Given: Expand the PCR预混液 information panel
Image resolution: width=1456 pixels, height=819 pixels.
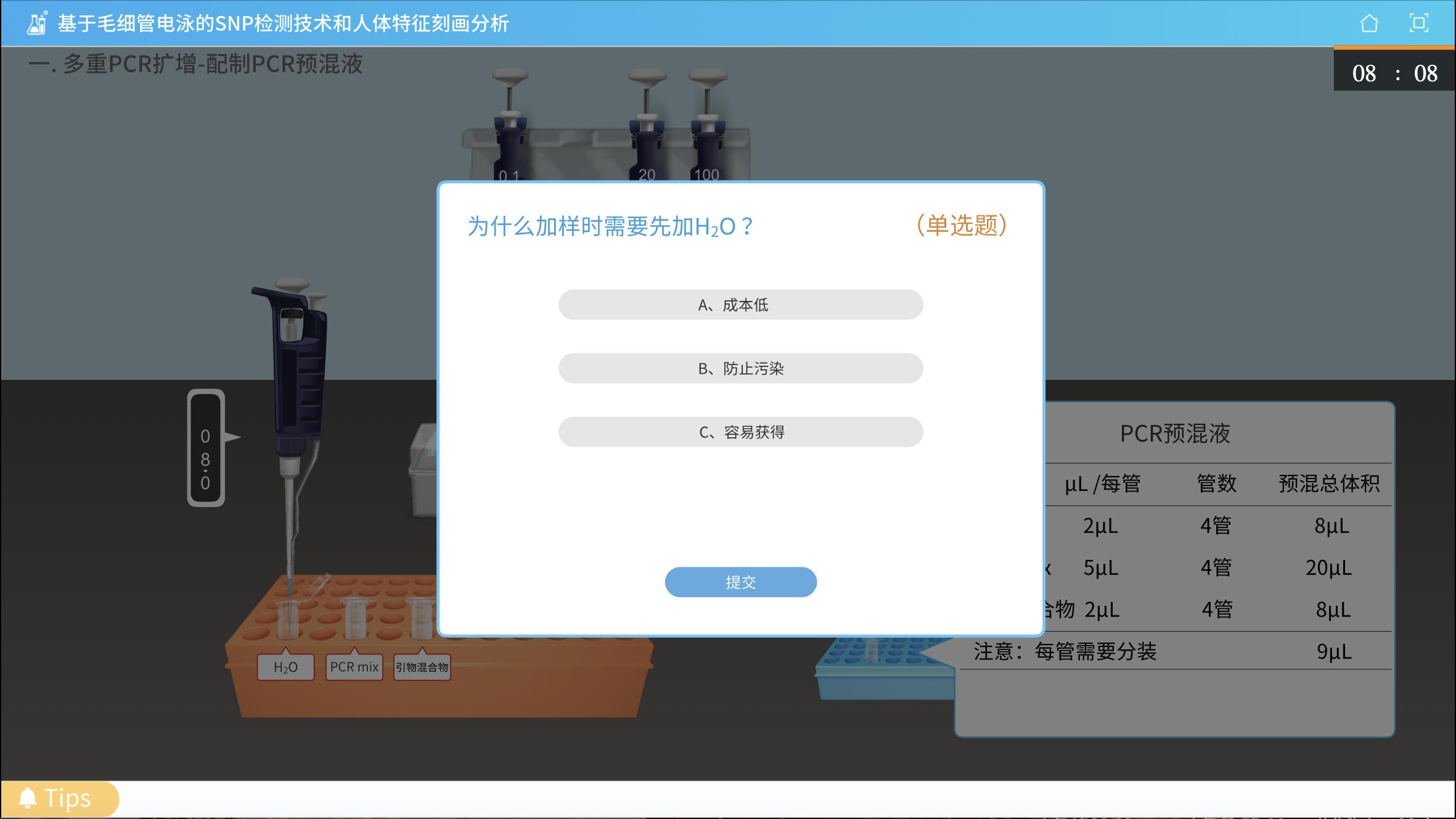Looking at the screenshot, I should [x=1174, y=433].
